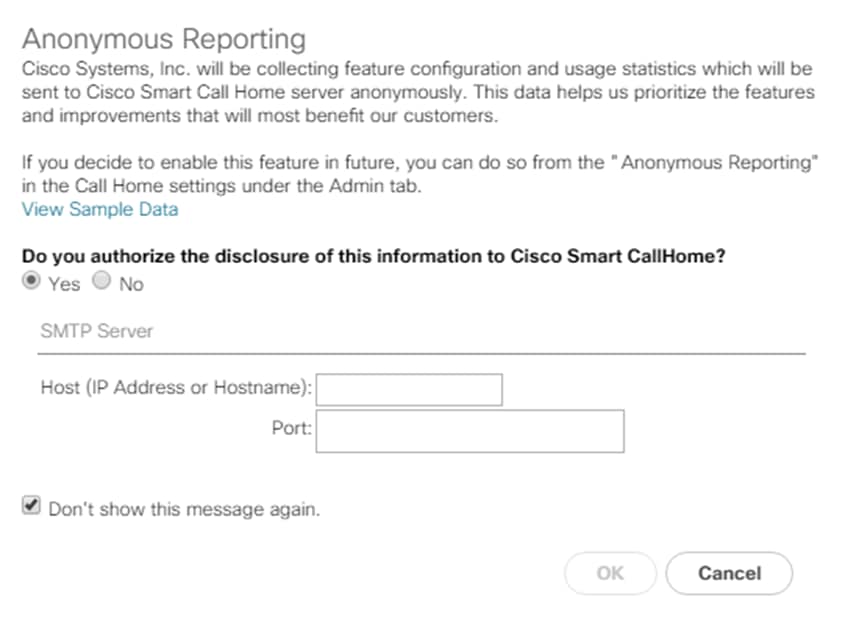Click the "Don't show this message again" label
The height and width of the screenshot is (625, 845).
[x=184, y=509]
